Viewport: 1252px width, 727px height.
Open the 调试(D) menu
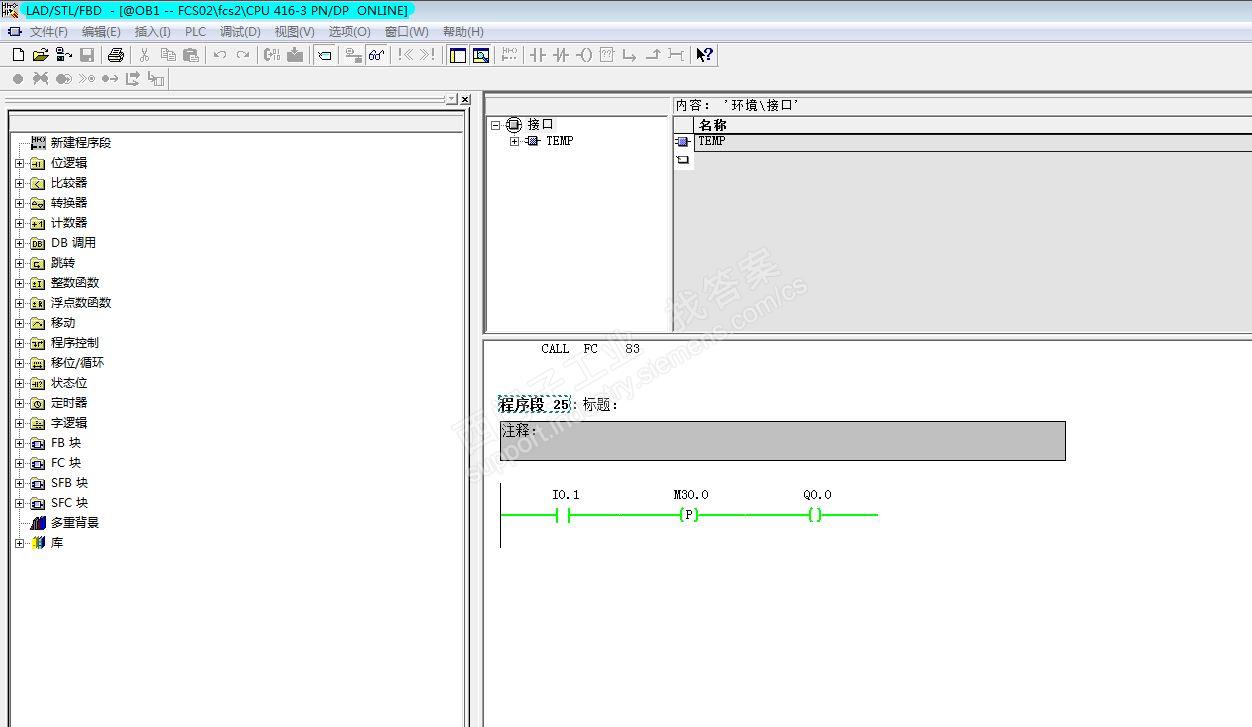coord(240,32)
